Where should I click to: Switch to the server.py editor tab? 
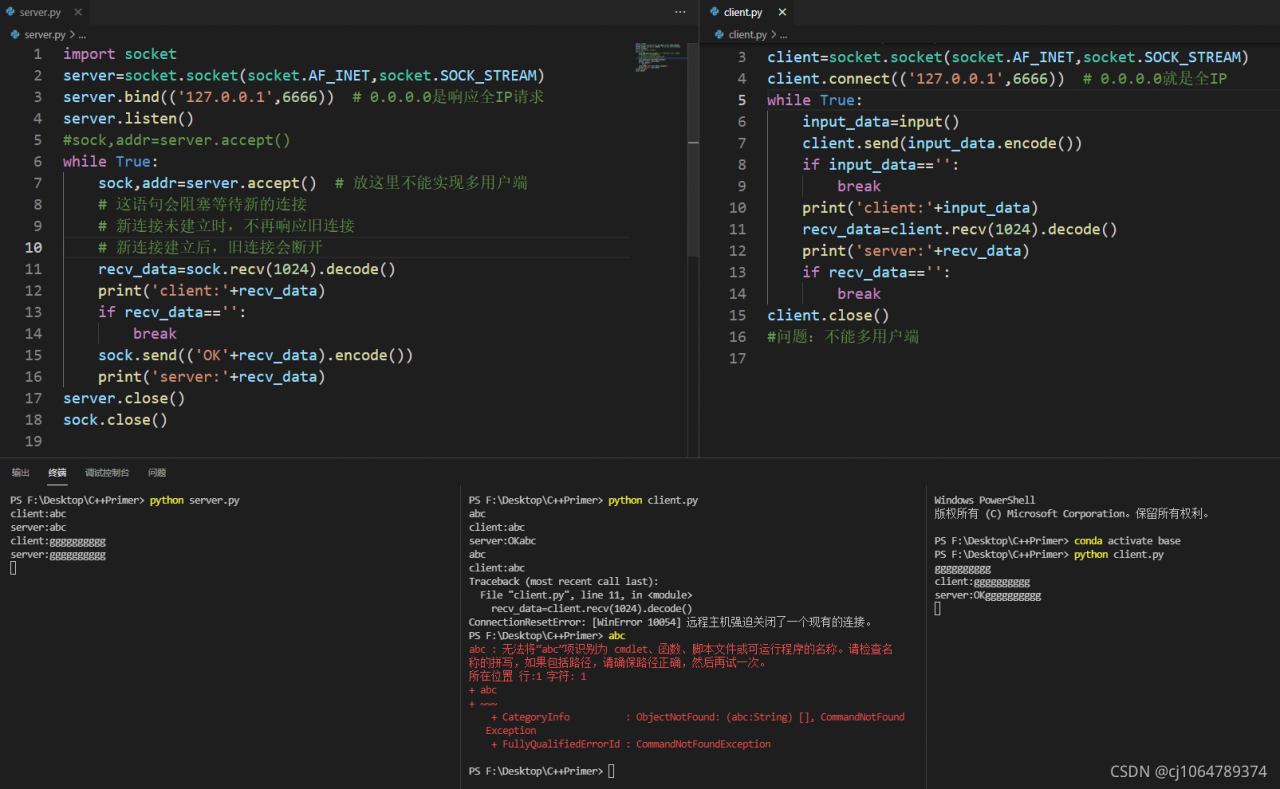click(x=40, y=12)
